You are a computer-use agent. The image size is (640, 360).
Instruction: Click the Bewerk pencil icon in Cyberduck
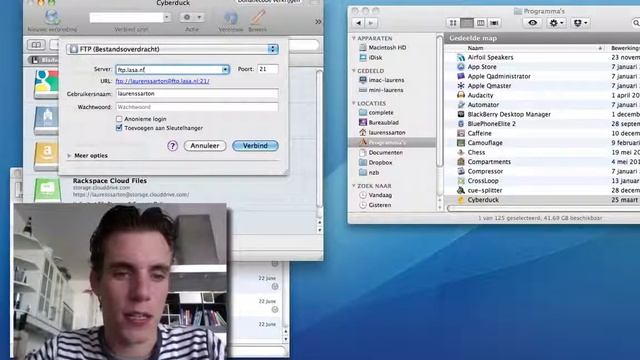coord(258,17)
